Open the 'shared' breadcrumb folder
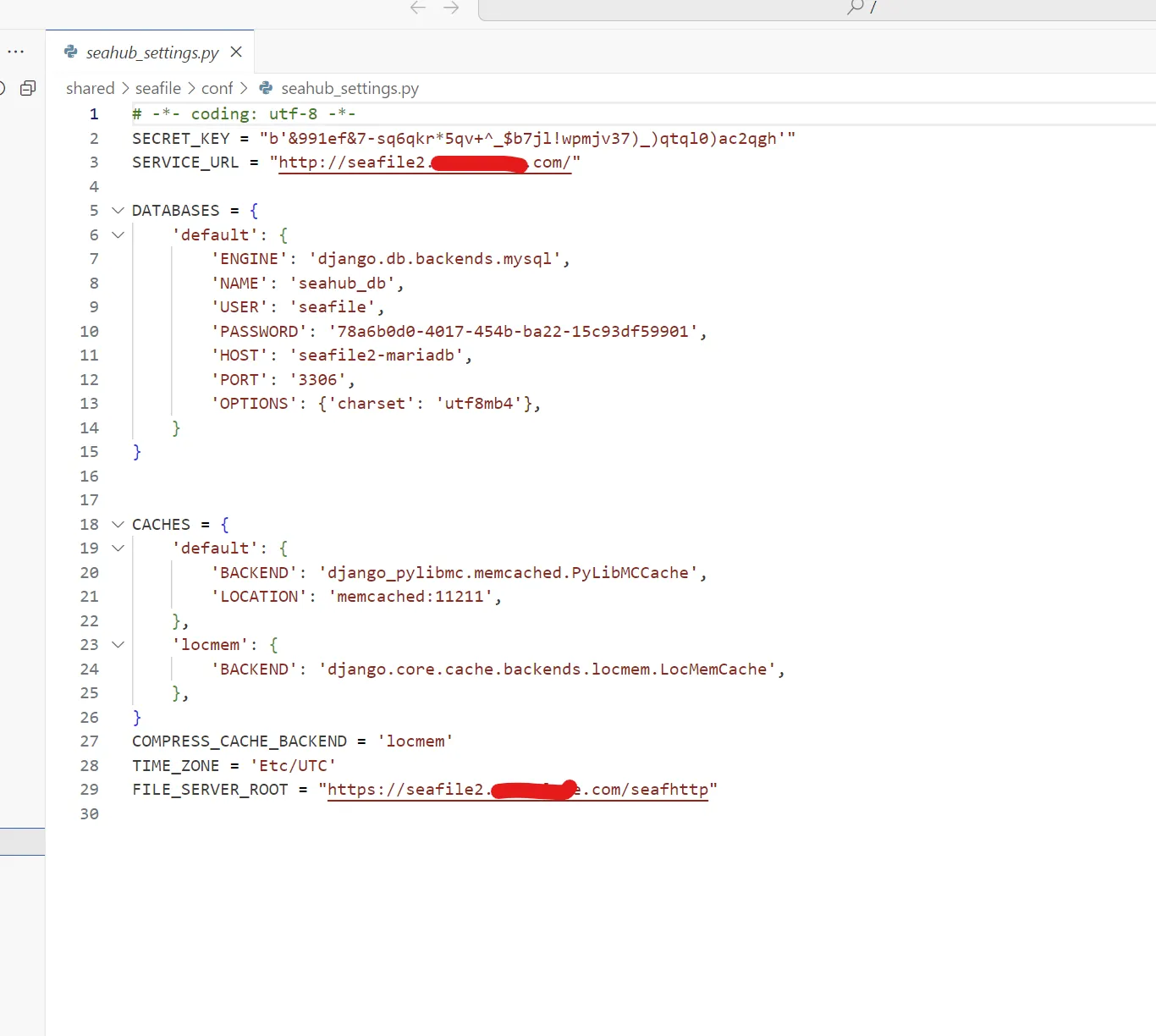This screenshot has width=1156, height=1036. coord(90,88)
